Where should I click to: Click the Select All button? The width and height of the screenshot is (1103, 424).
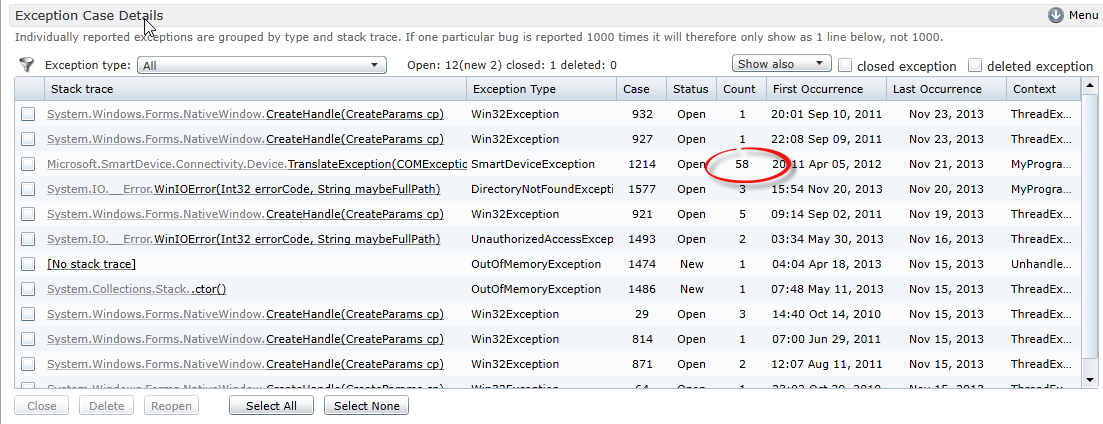pos(272,406)
